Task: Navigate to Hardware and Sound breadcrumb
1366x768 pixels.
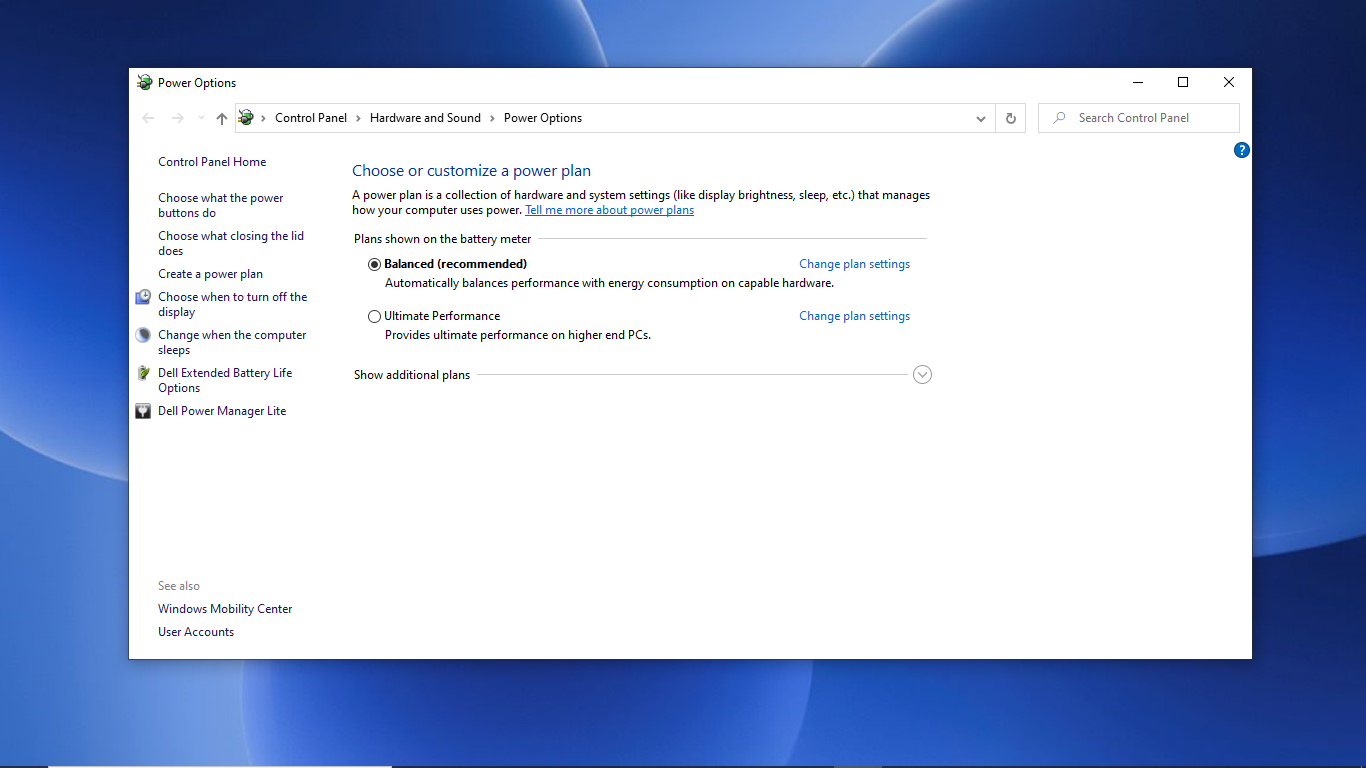Action: click(425, 118)
